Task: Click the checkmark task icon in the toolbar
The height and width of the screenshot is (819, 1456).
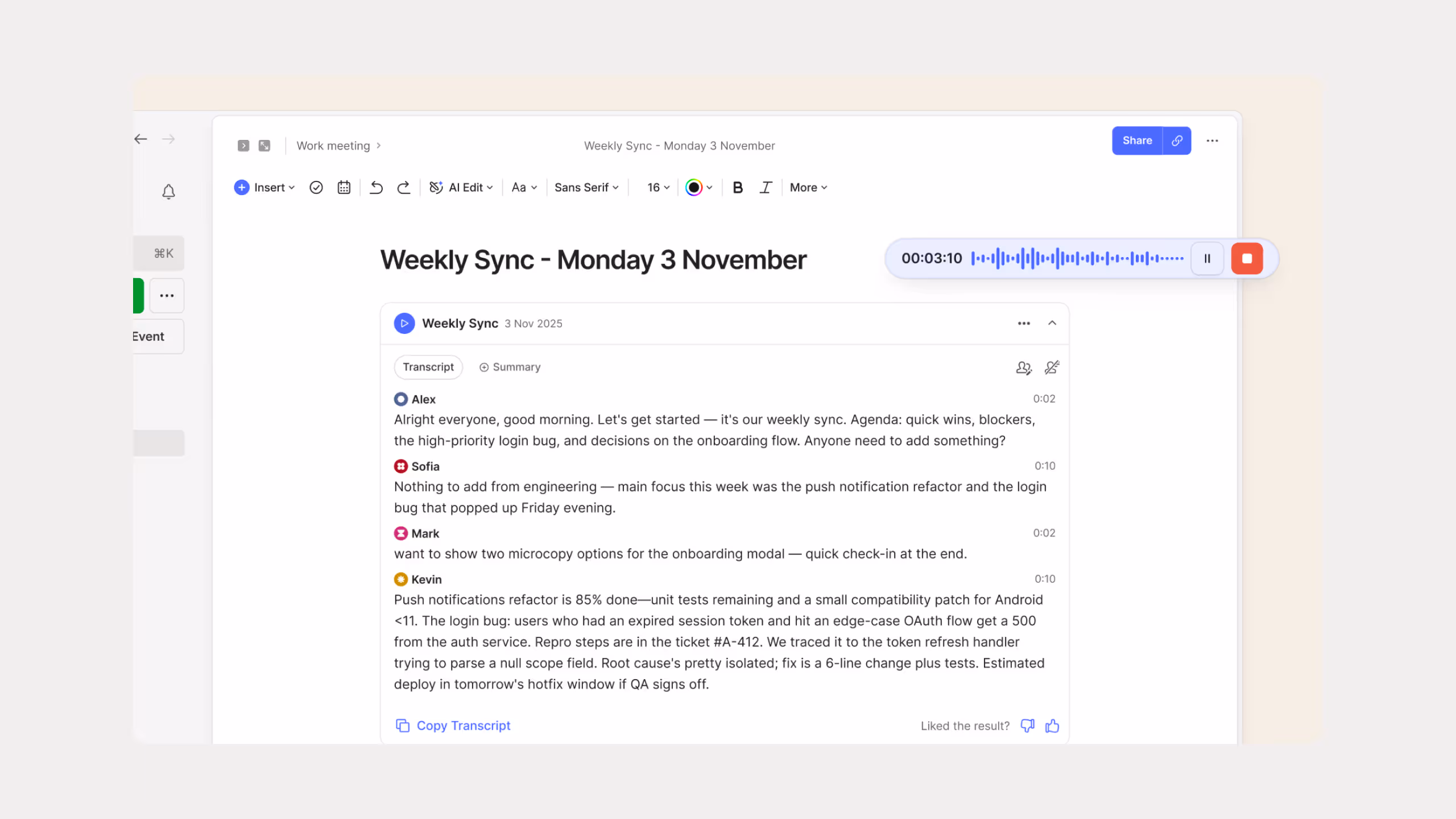Action: [316, 187]
